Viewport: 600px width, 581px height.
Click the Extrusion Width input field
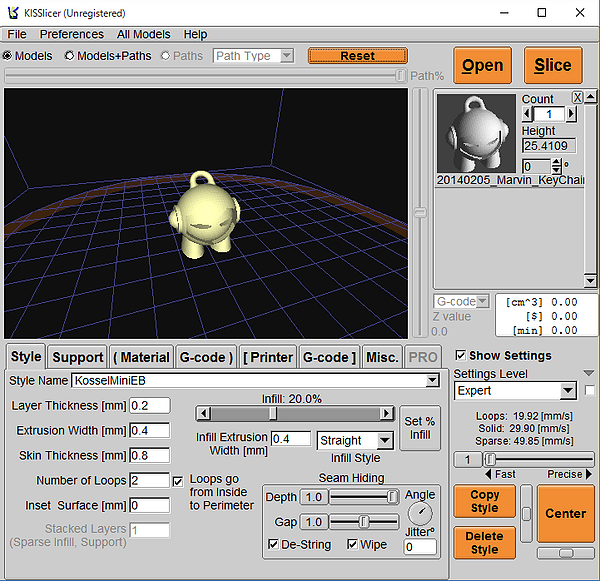[150, 431]
